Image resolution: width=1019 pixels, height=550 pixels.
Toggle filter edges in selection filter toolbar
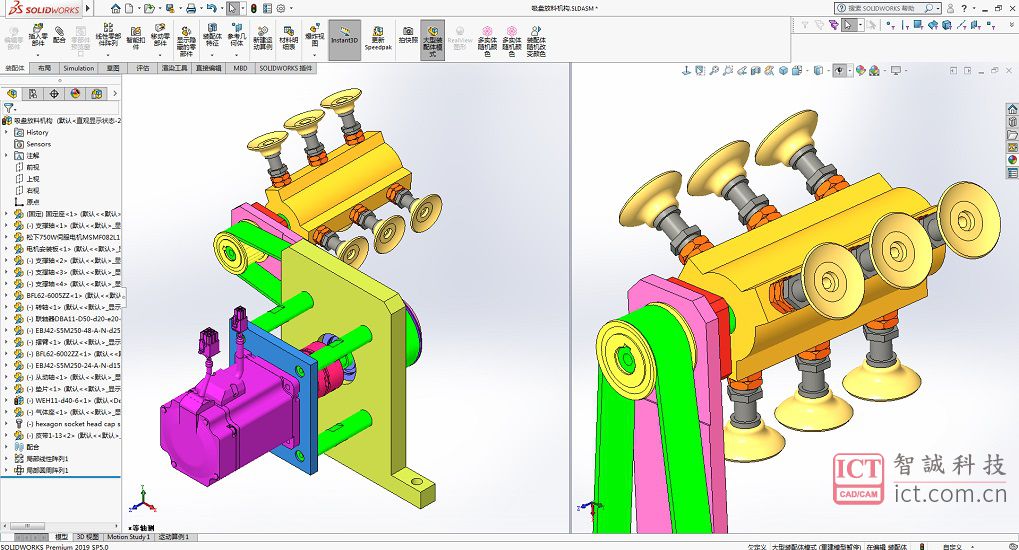tap(904, 25)
